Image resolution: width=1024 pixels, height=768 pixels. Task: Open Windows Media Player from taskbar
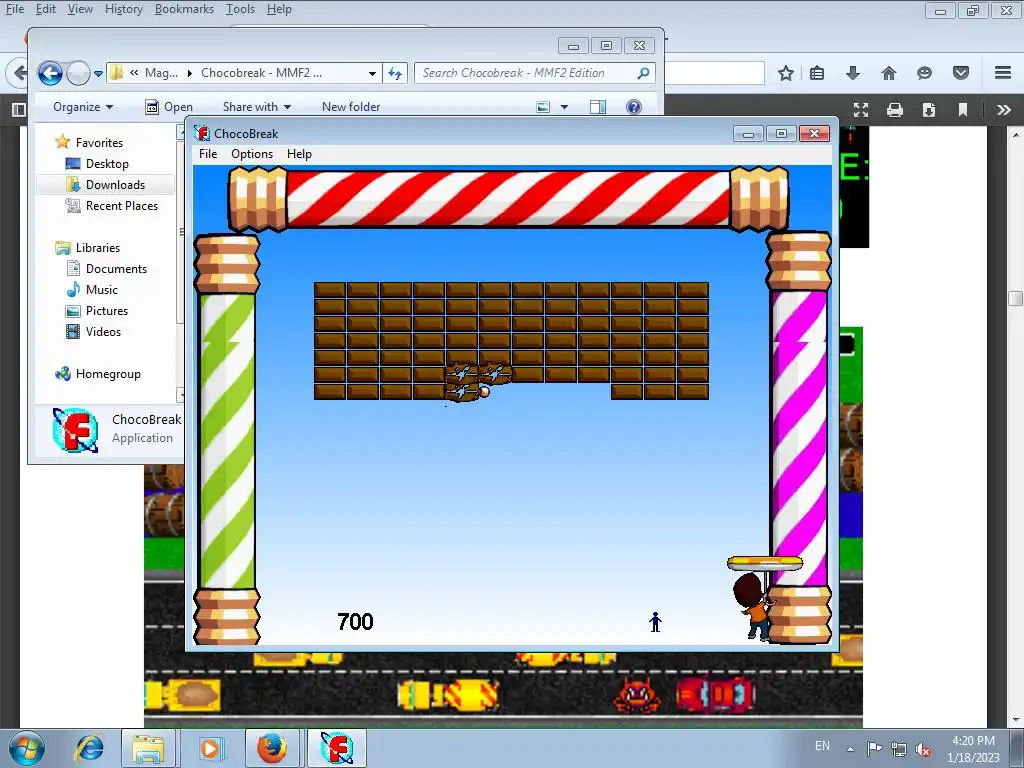[210, 748]
